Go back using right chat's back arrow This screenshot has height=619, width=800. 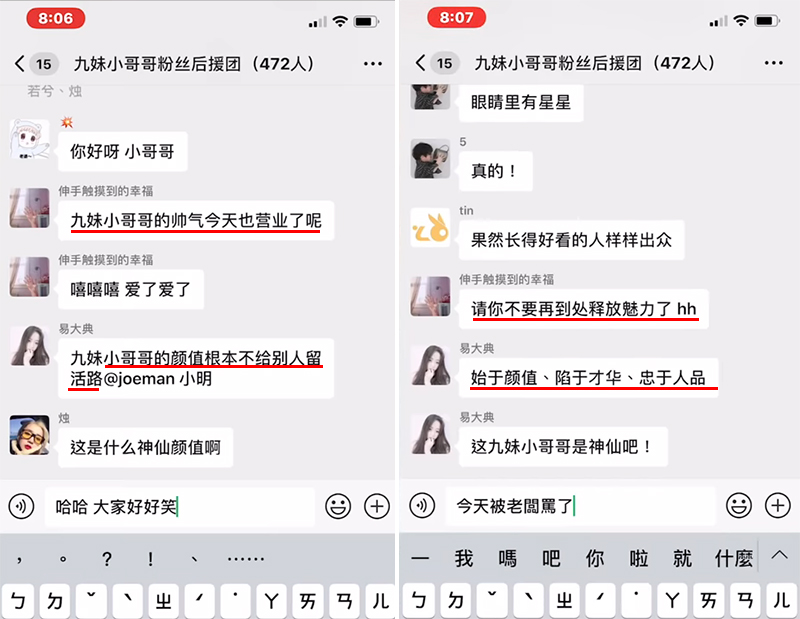point(420,63)
